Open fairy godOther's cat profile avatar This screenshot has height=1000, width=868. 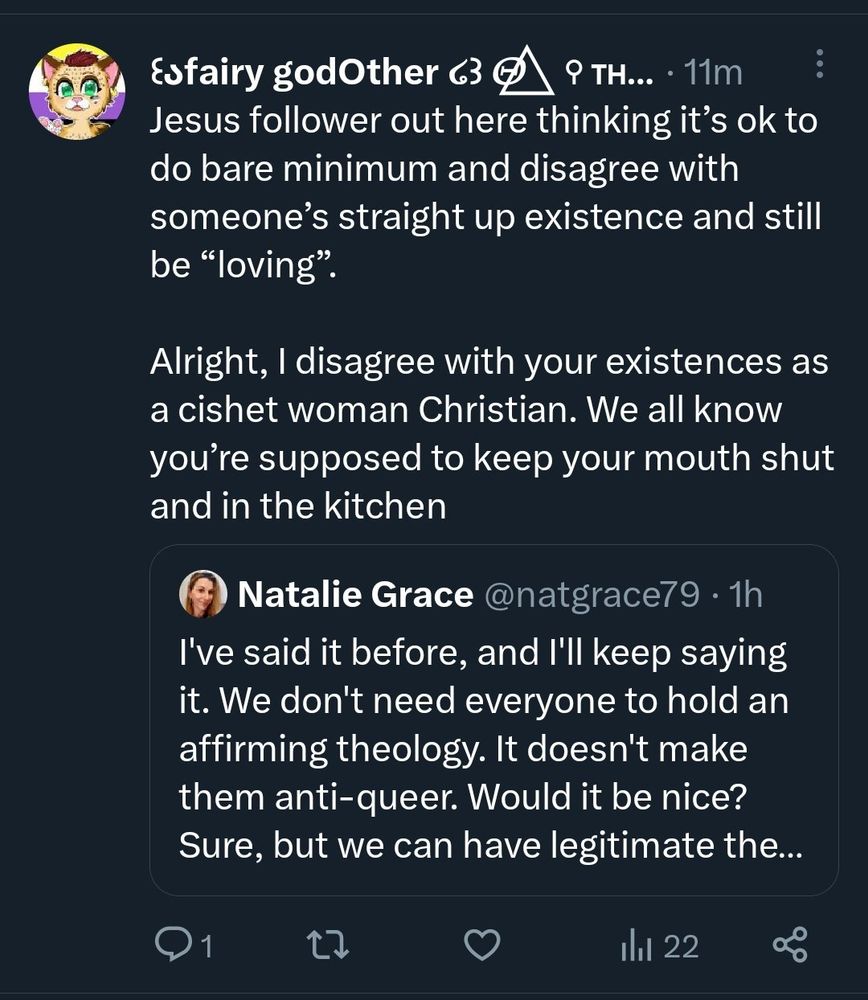70,90
